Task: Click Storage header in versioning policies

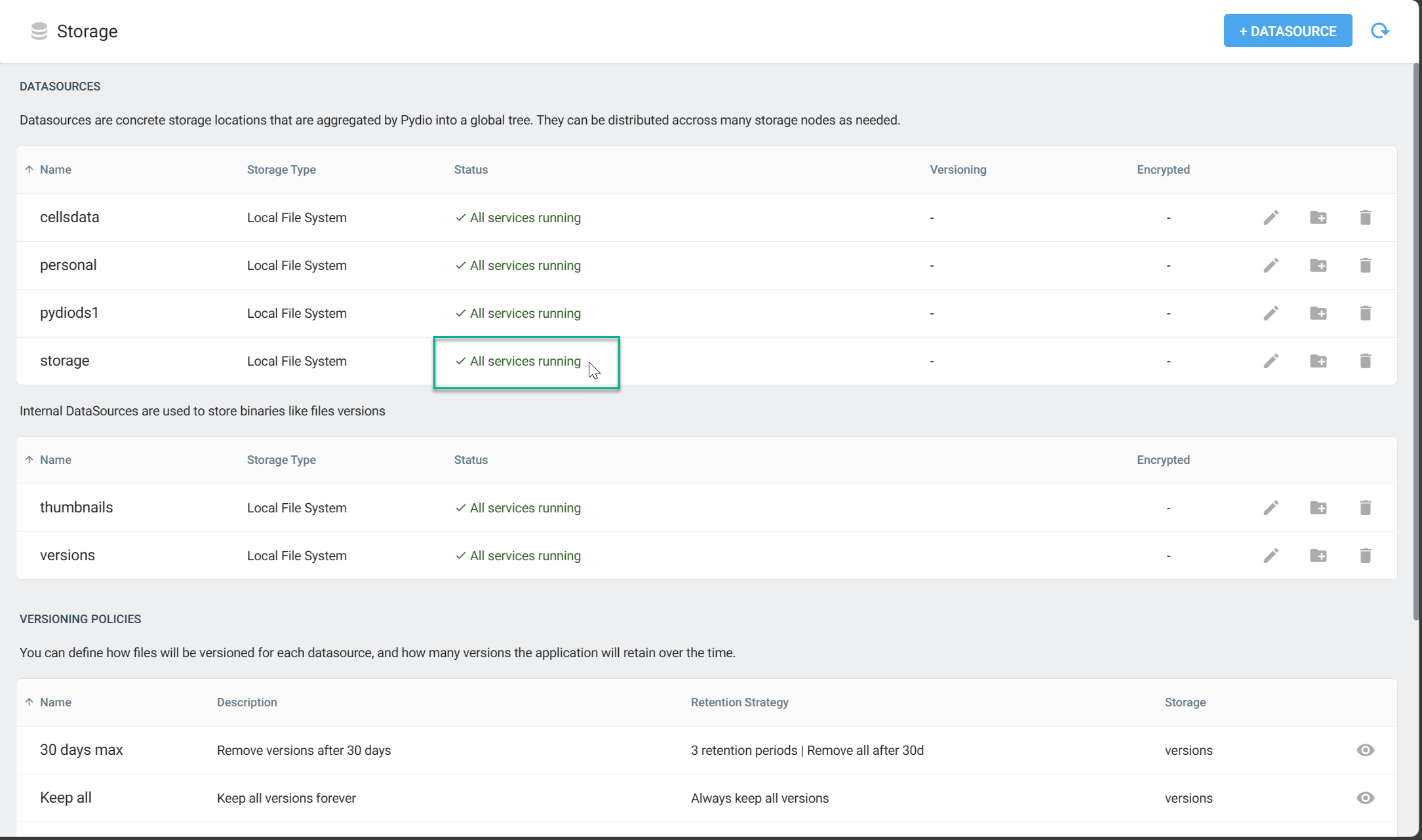Action: pyautogui.click(x=1185, y=702)
